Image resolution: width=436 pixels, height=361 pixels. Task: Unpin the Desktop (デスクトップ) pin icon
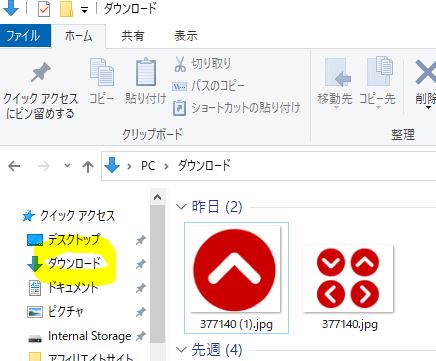point(141,240)
